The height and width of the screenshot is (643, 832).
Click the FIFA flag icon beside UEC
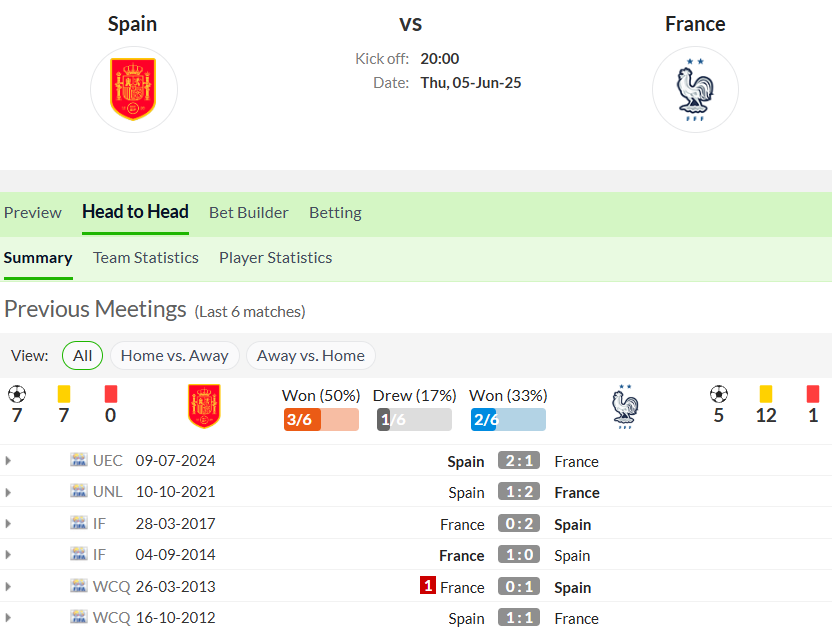[79, 459]
